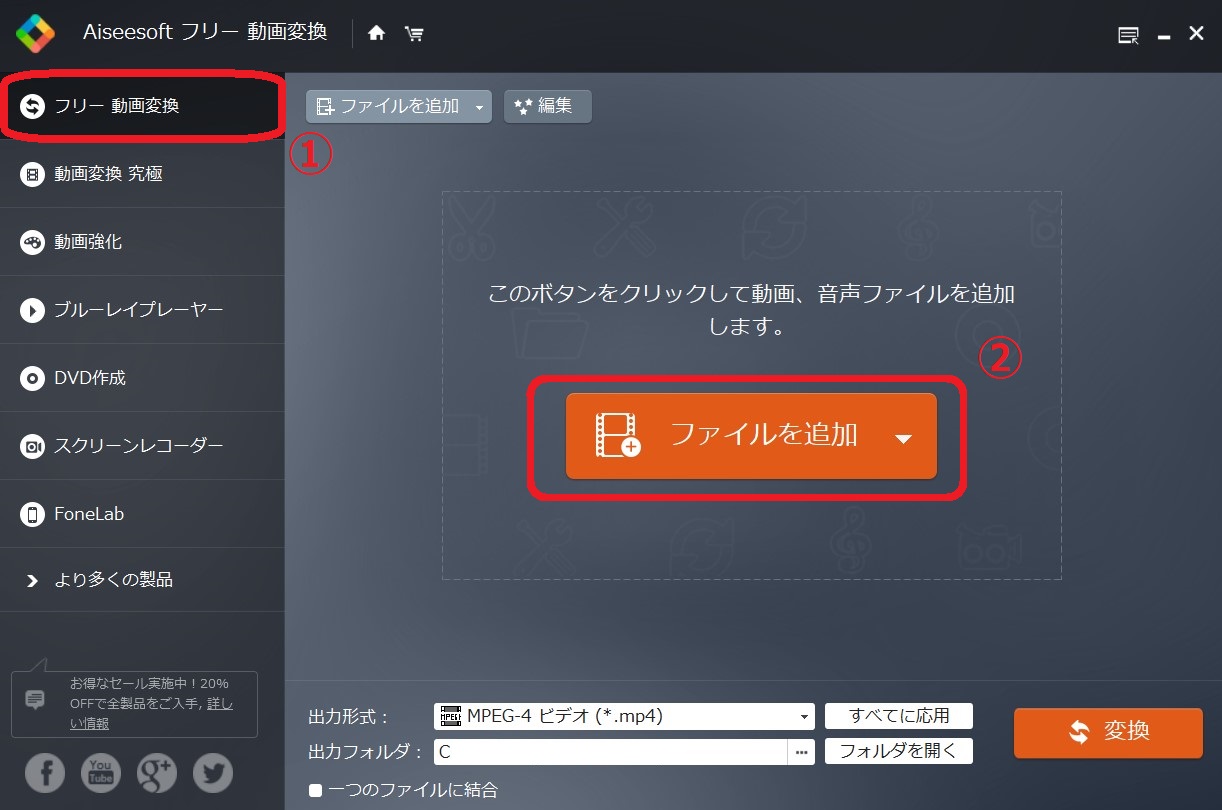Open 動画強化 in sidebar

pos(142,242)
